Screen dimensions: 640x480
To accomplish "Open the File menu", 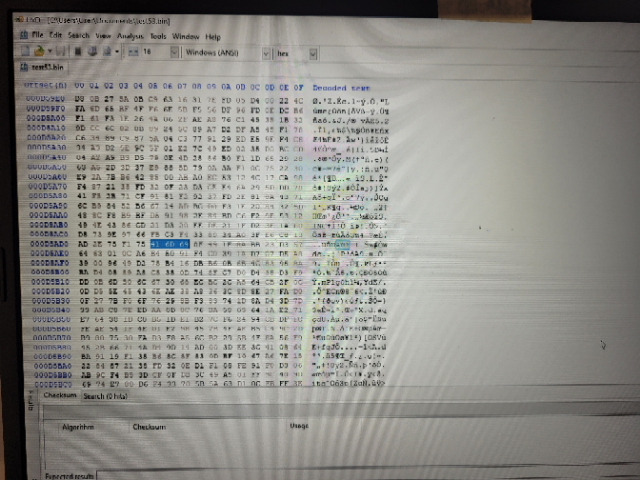I will click(36, 36).
